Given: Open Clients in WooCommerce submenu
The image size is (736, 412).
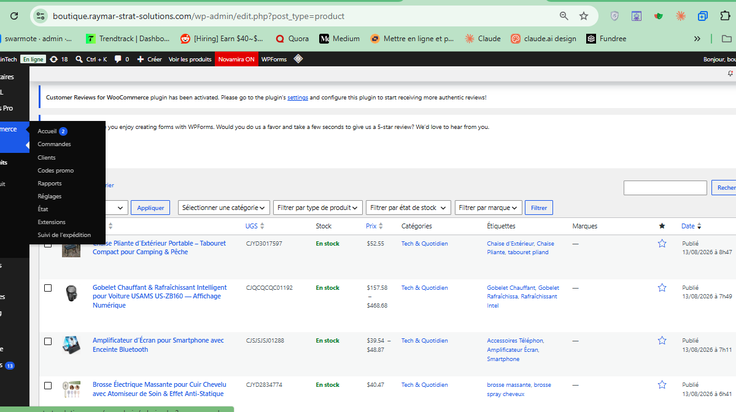Looking at the screenshot, I should point(46,158).
